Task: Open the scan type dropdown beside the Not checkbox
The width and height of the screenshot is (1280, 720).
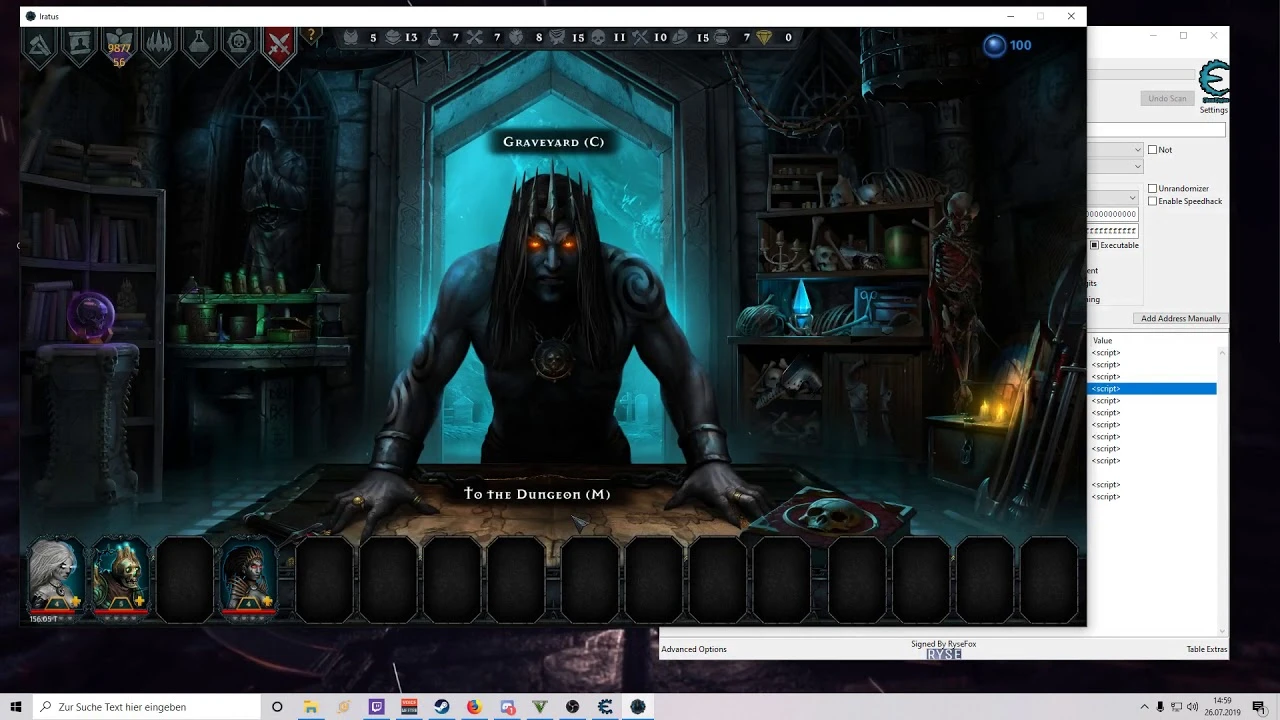Action: pyautogui.click(x=1137, y=149)
